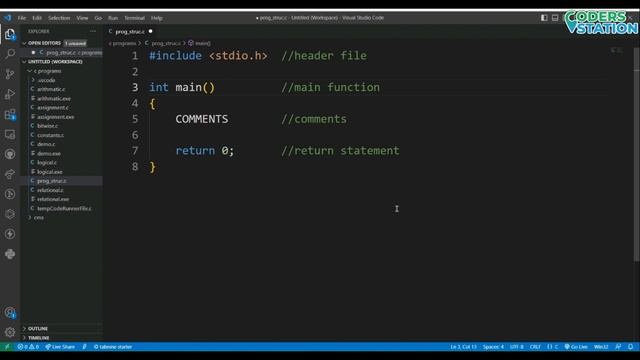Toggle panel layout icon in title bar
This screenshot has width=640, height=360.
pos(555,18)
